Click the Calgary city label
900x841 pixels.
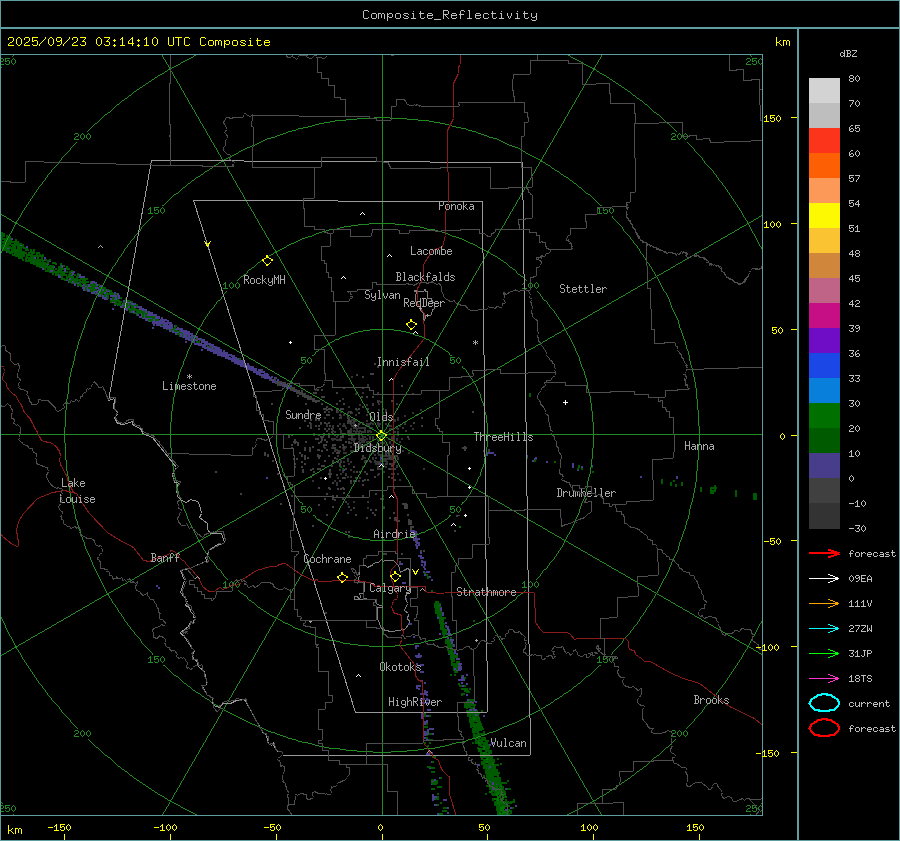(390, 589)
